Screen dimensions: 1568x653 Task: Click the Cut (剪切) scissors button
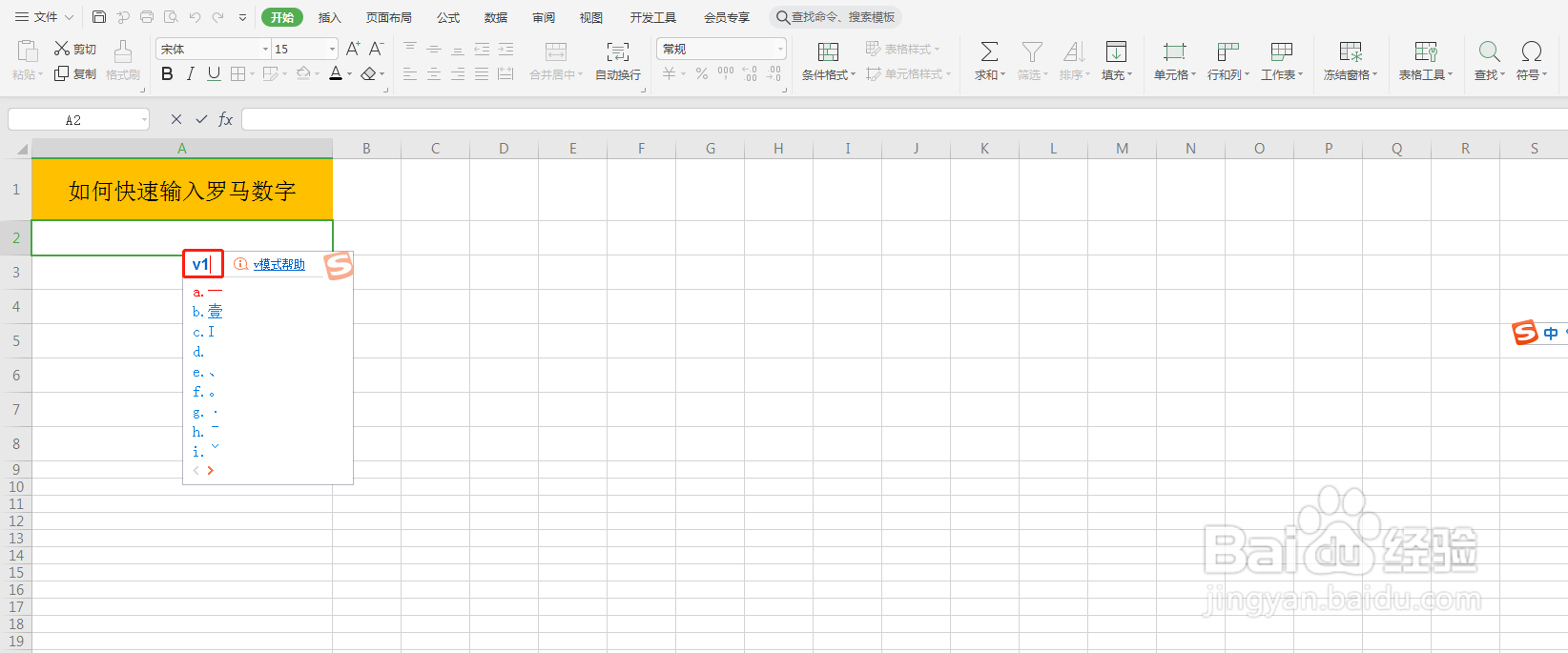(74, 49)
